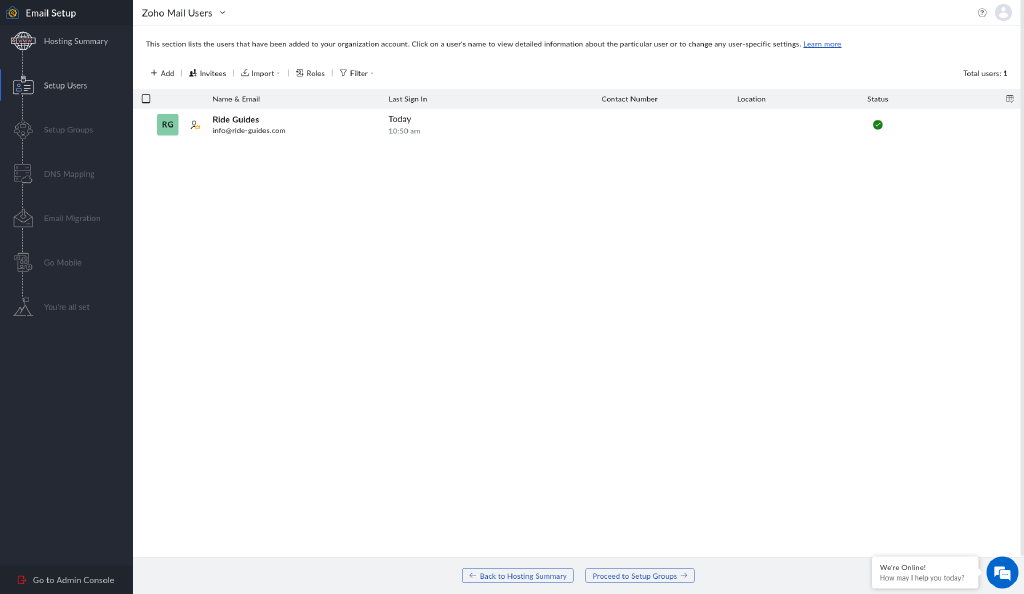Go to Email Migration step
The image size is (1024, 594).
point(72,218)
